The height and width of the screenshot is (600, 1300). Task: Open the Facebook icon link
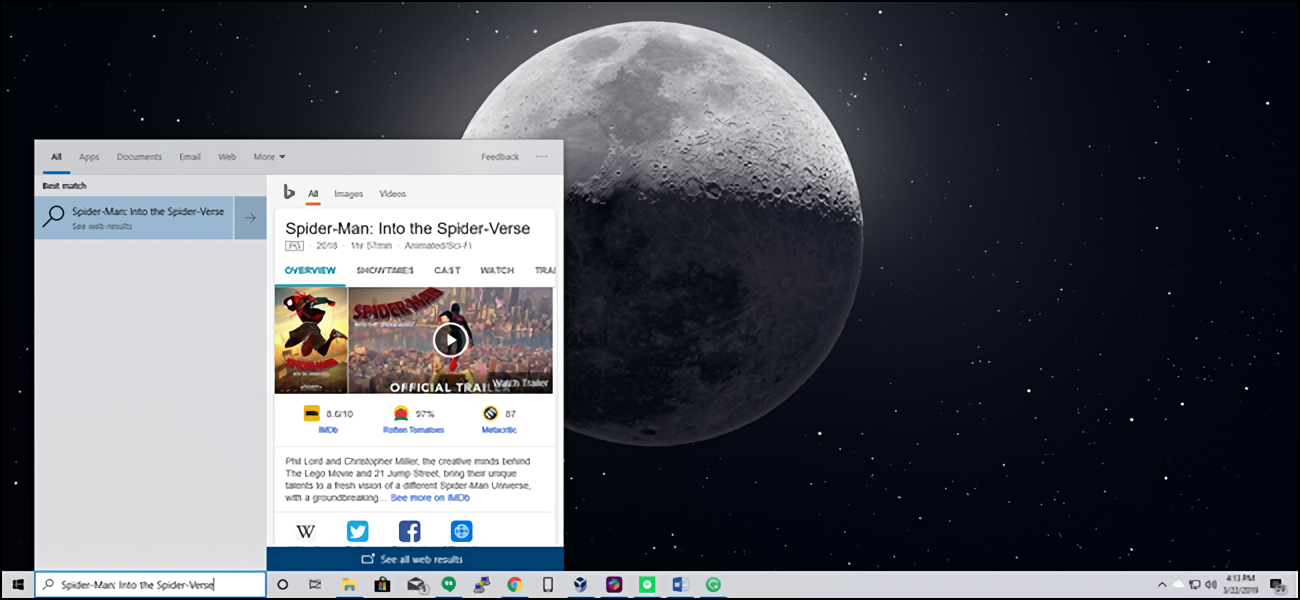409,531
